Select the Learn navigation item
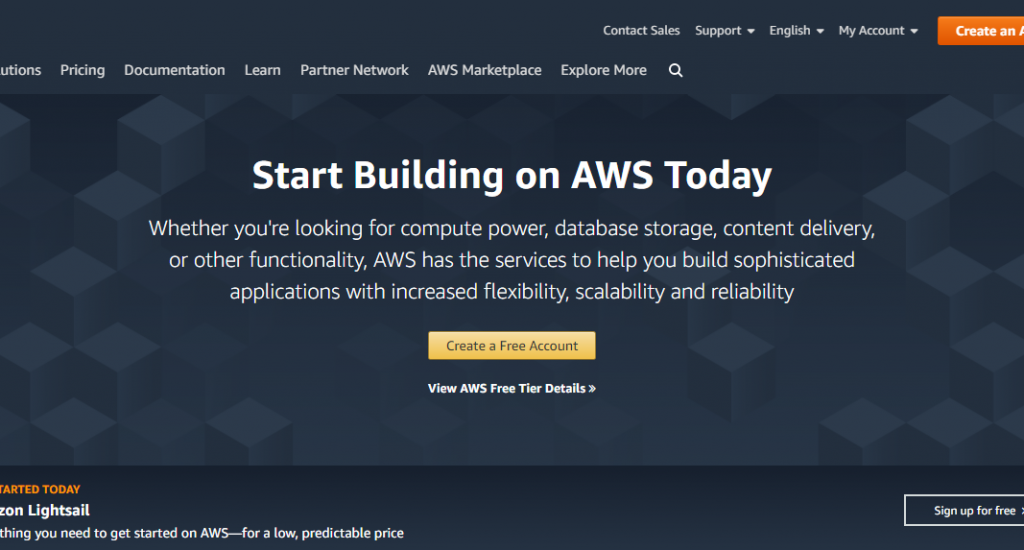1024x550 pixels. pyautogui.click(x=263, y=70)
